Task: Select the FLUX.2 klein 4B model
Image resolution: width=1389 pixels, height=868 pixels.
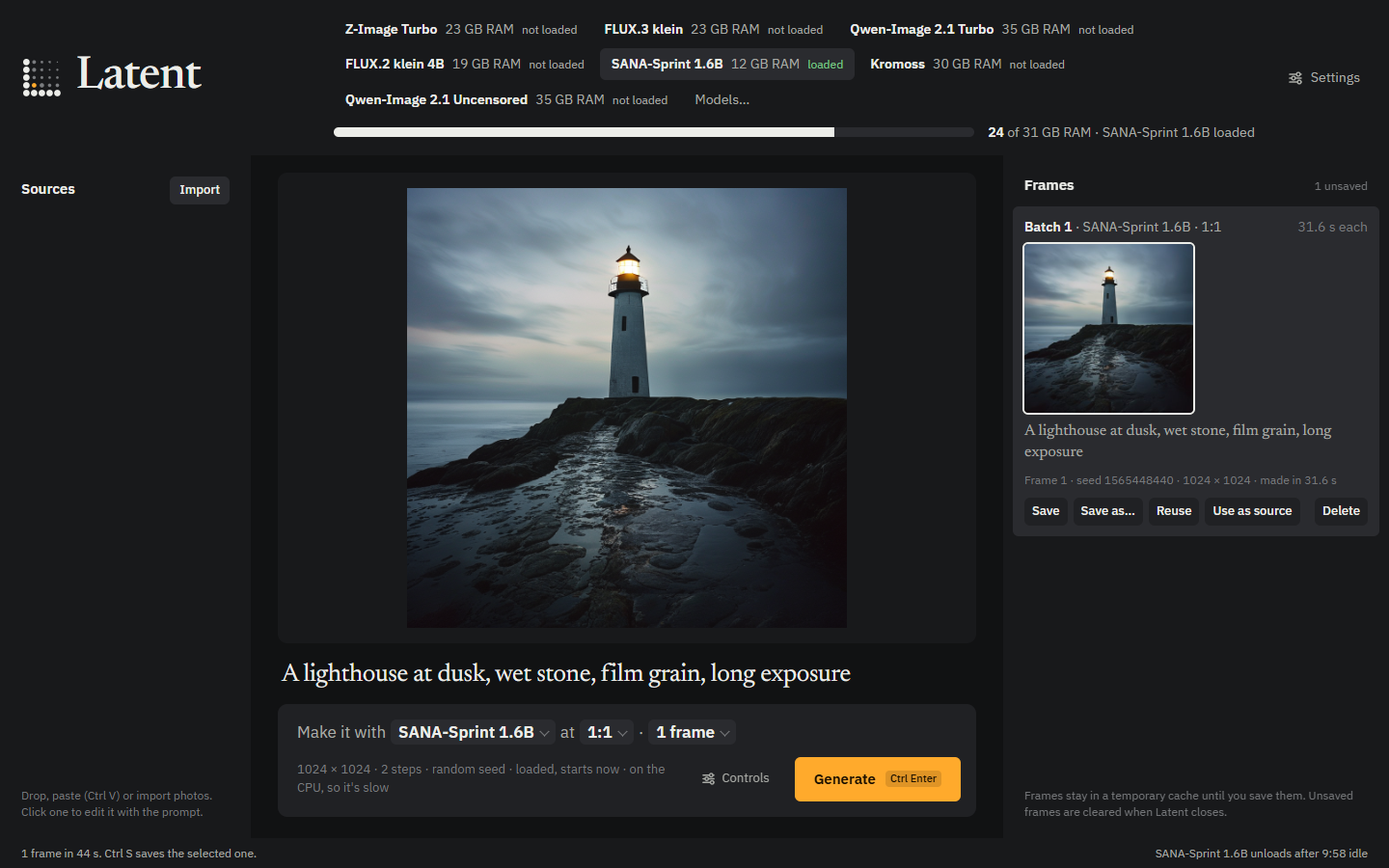Action: 465,65
